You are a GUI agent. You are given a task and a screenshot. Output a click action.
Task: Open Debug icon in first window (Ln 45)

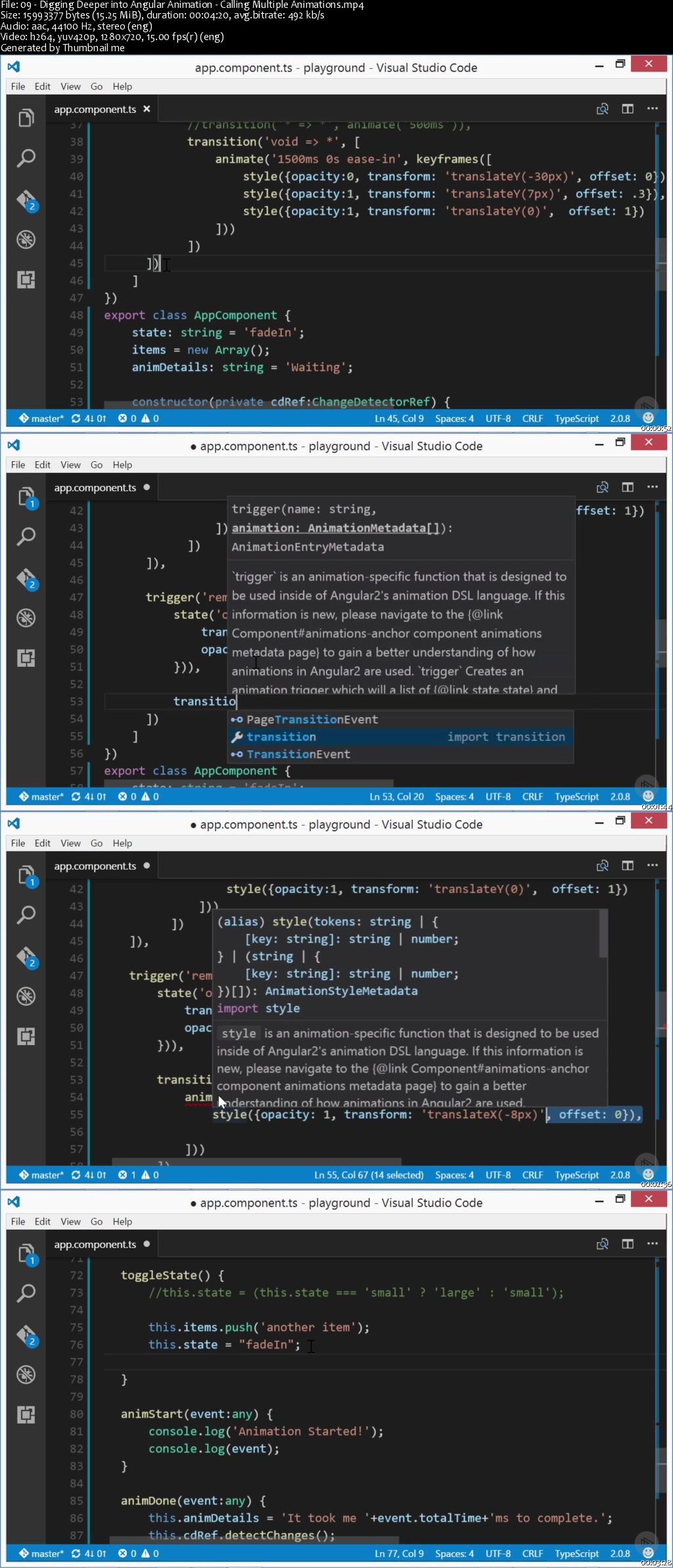pos(26,240)
